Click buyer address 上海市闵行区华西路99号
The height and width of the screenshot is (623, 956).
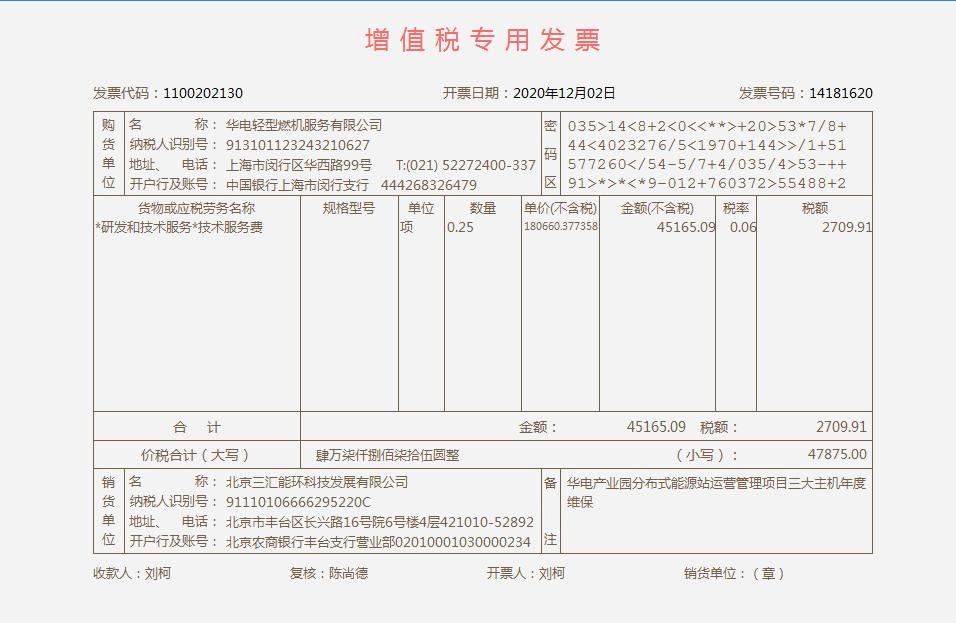[299, 165]
